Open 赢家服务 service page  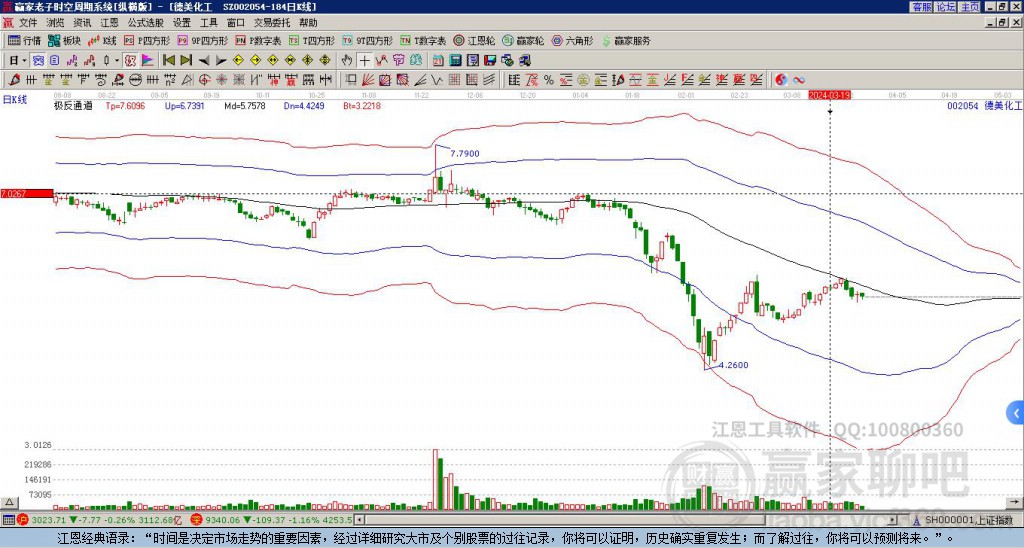626,40
